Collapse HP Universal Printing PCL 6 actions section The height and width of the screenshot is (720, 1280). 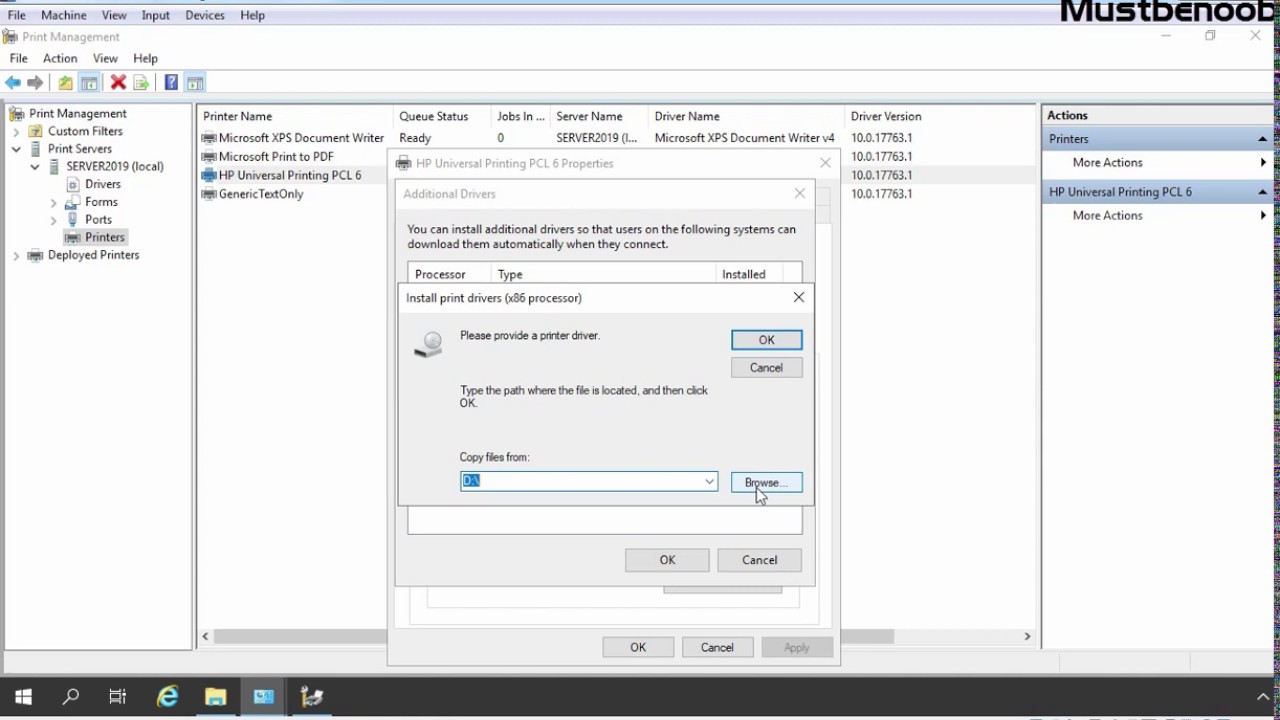1262,192
